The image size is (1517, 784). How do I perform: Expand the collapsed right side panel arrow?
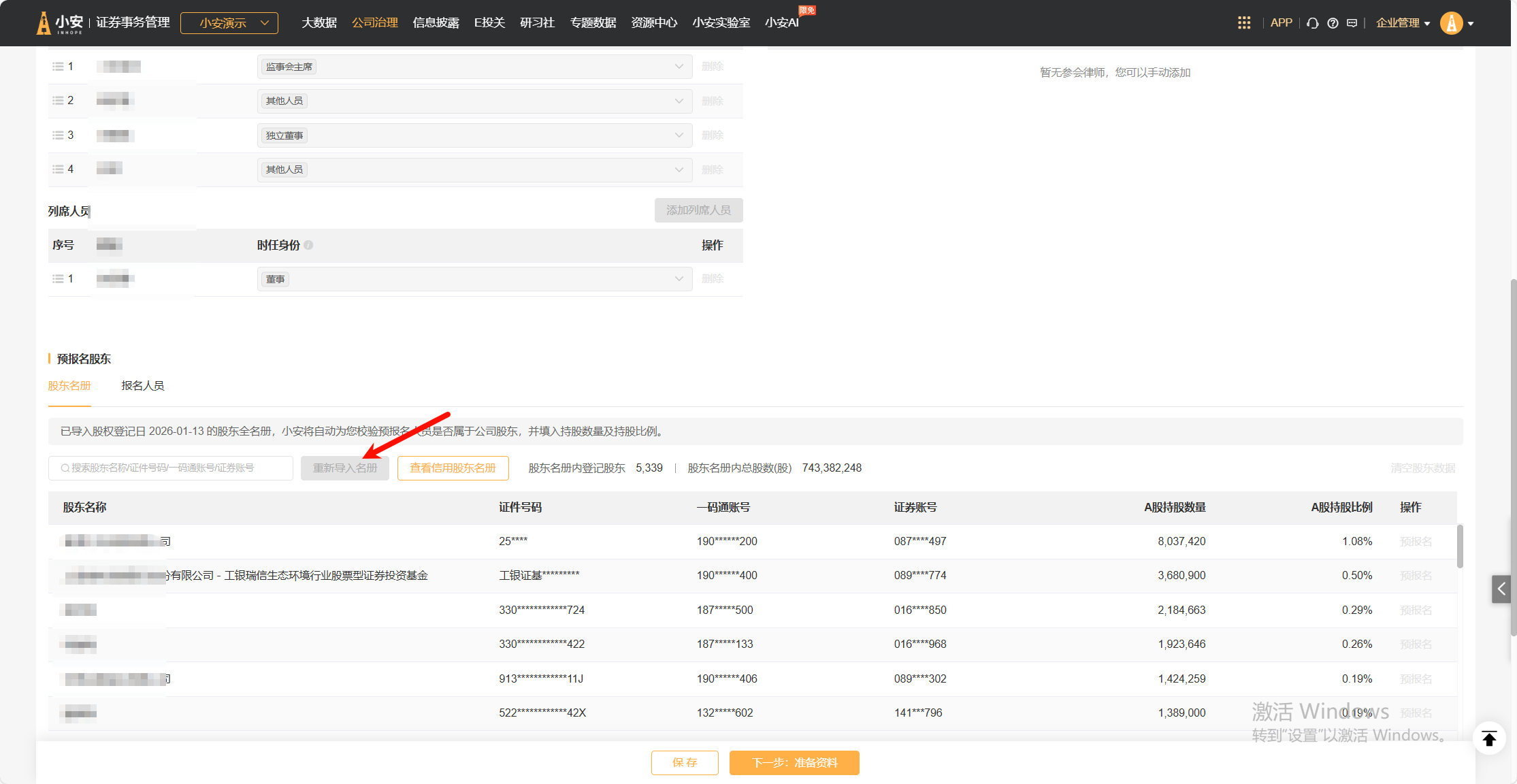pyautogui.click(x=1501, y=589)
